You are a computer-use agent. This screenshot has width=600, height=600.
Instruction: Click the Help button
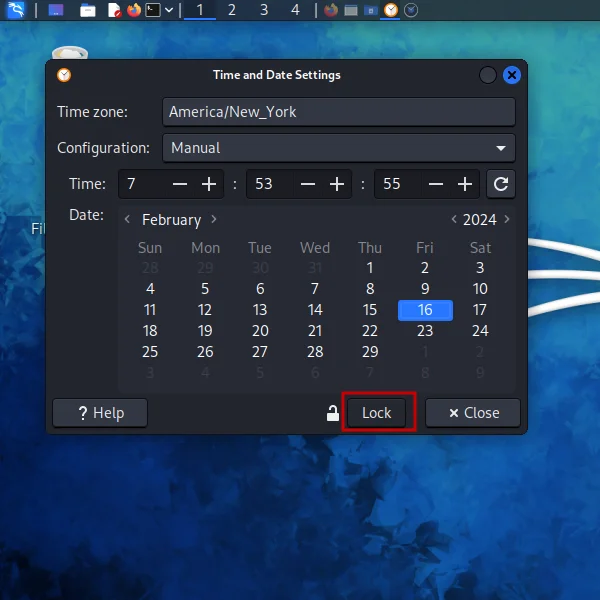click(100, 413)
